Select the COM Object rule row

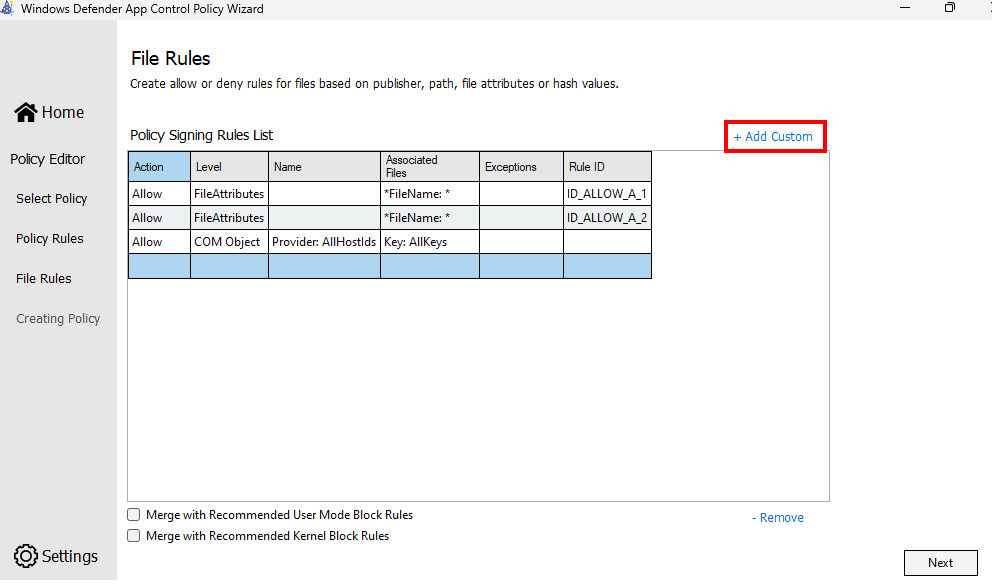coord(228,242)
